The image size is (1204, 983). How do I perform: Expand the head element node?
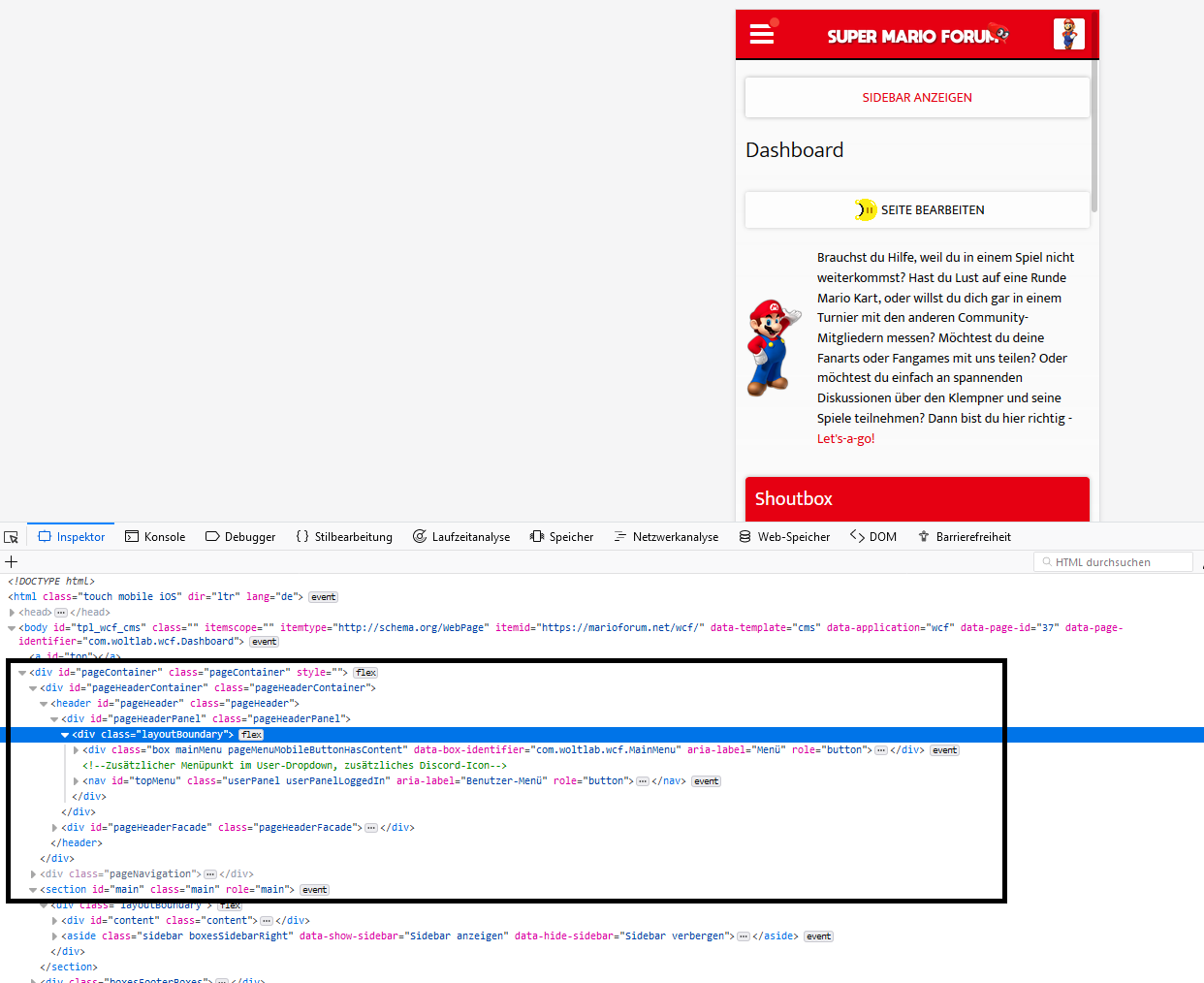[x=12, y=613]
